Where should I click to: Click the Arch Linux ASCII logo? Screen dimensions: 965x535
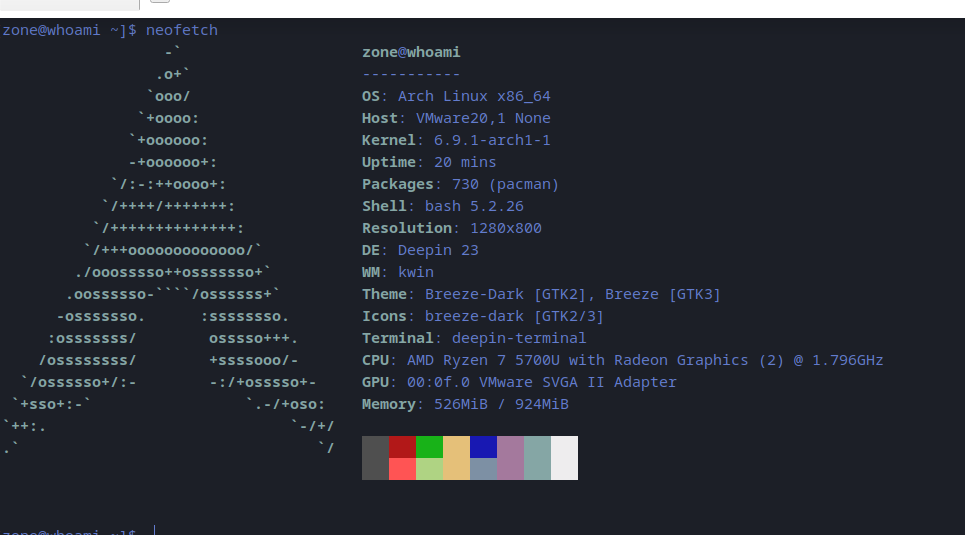click(169, 251)
